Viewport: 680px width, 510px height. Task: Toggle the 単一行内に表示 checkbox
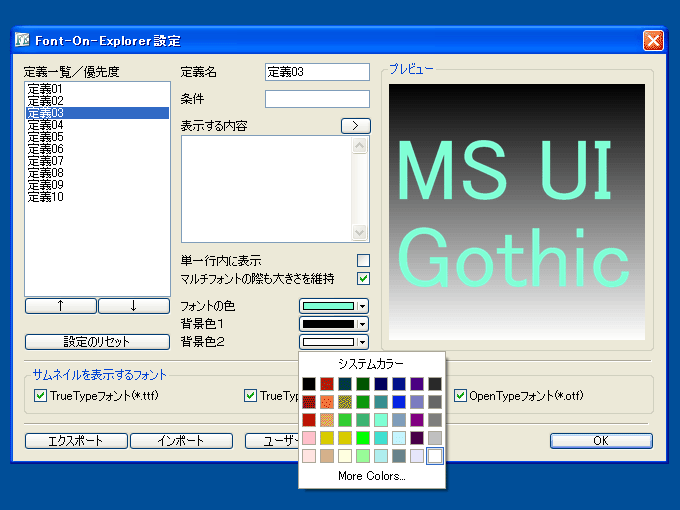(x=363, y=261)
